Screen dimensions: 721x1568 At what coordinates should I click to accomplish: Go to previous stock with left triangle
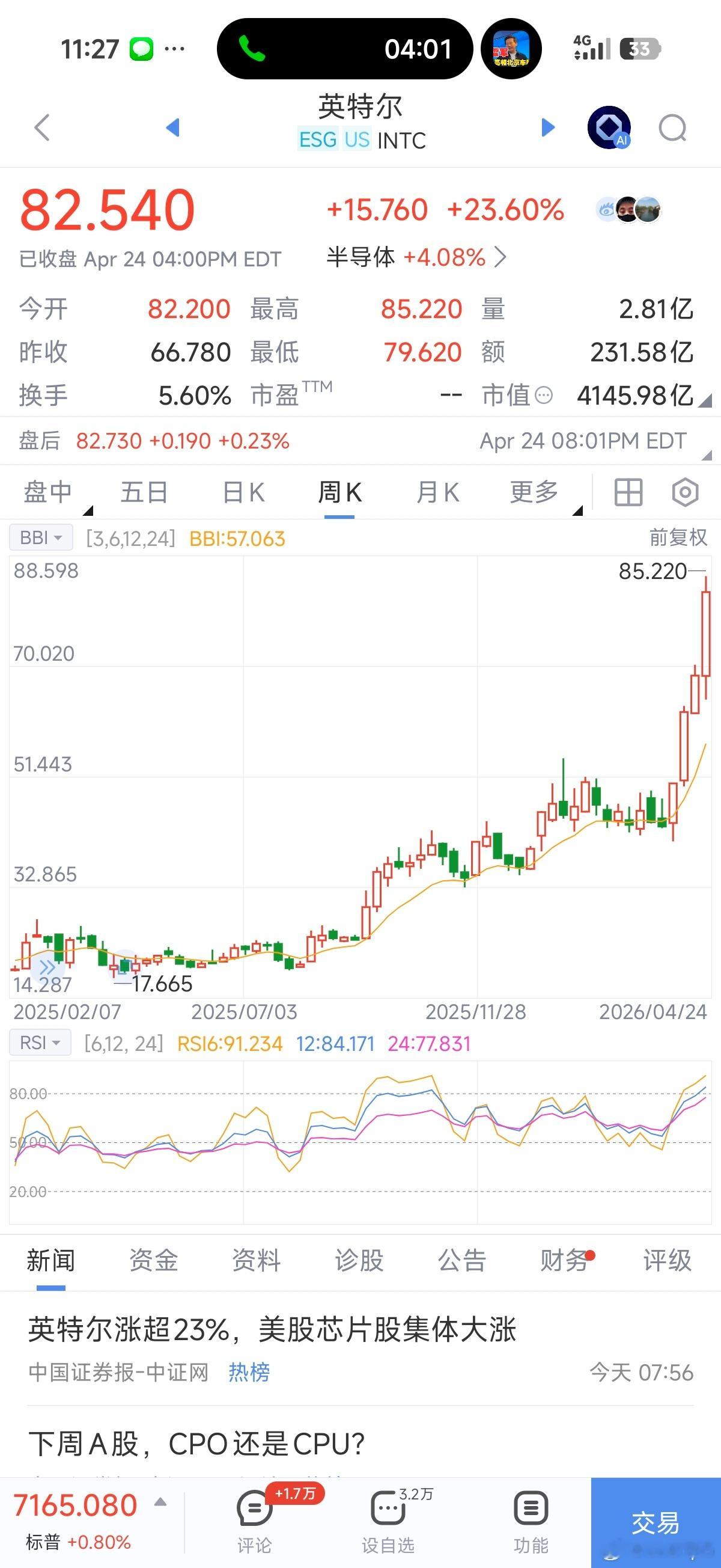point(173,127)
